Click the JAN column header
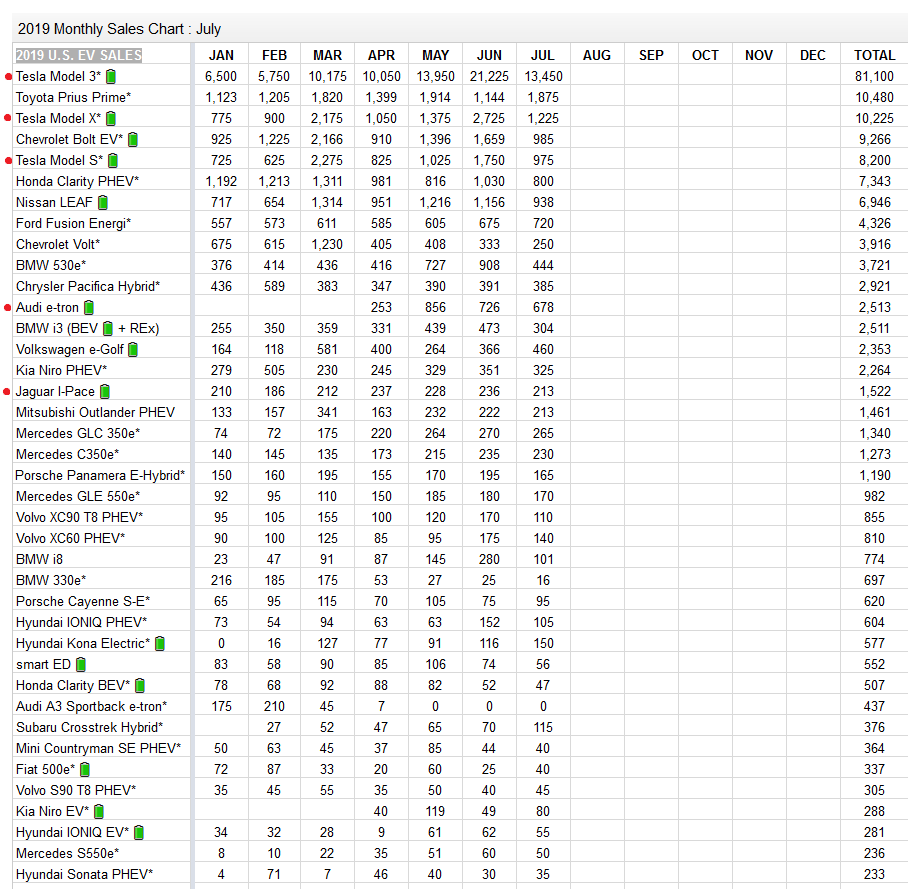This screenshot has width=908, height=889. pyautogui.click(x=221, y=55)
